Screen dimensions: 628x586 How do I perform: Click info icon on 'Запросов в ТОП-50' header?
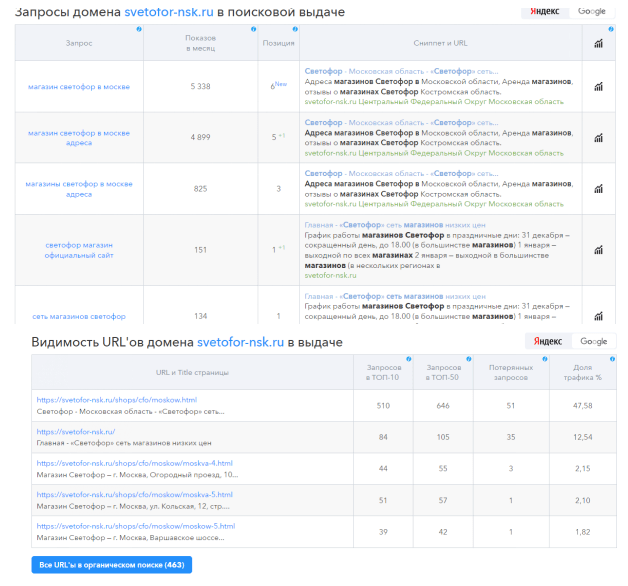tap(469, 359)
